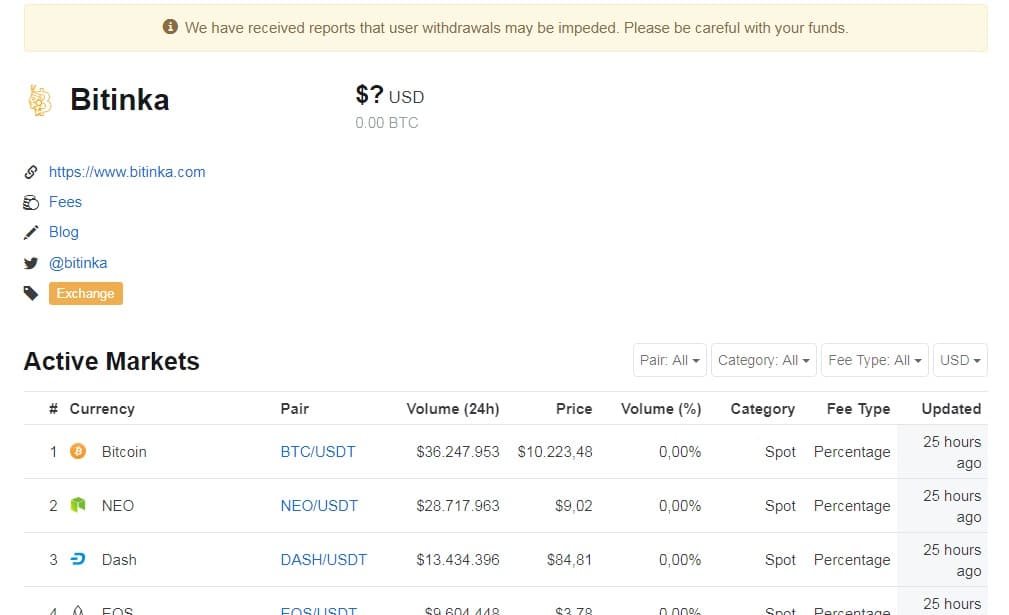Viewport: 1009px width, 615px height.
Task: Click the $9,02 price value
Action: coord(573,506)
